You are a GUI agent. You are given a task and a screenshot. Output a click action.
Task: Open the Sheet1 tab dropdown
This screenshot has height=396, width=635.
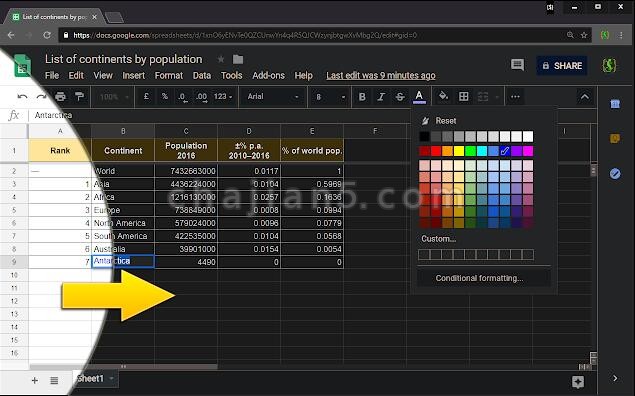click(111, 379)
